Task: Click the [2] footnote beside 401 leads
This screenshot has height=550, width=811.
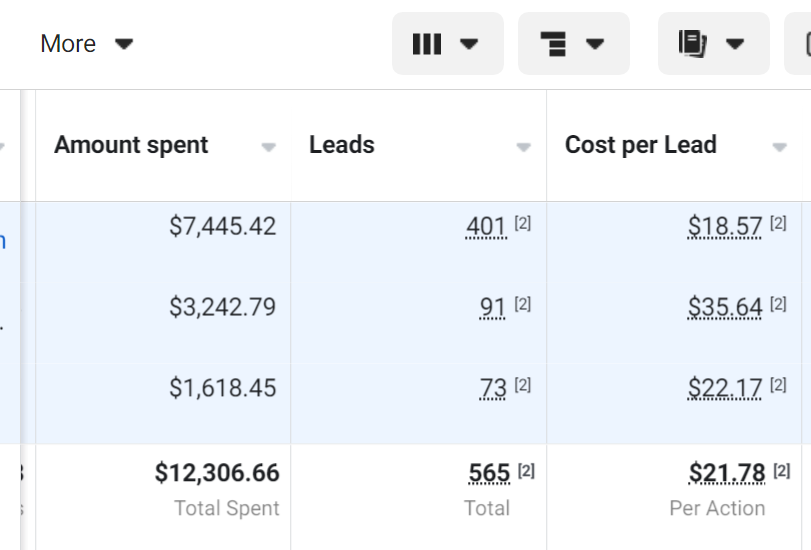Action: 522,224
